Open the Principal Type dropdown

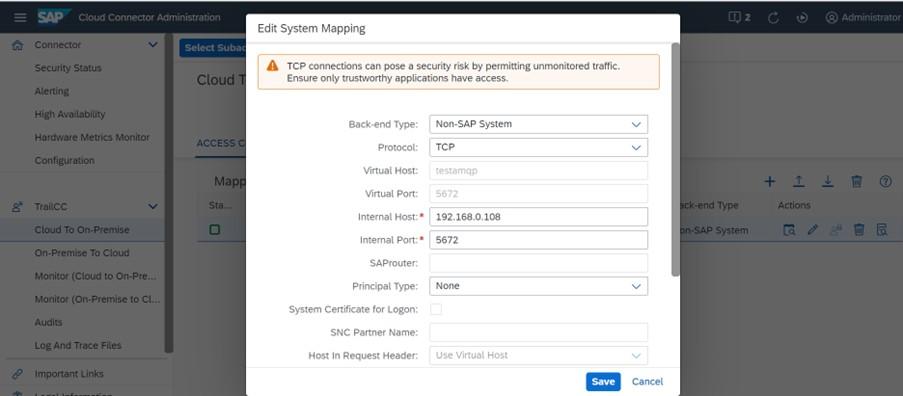pos(538,286)
